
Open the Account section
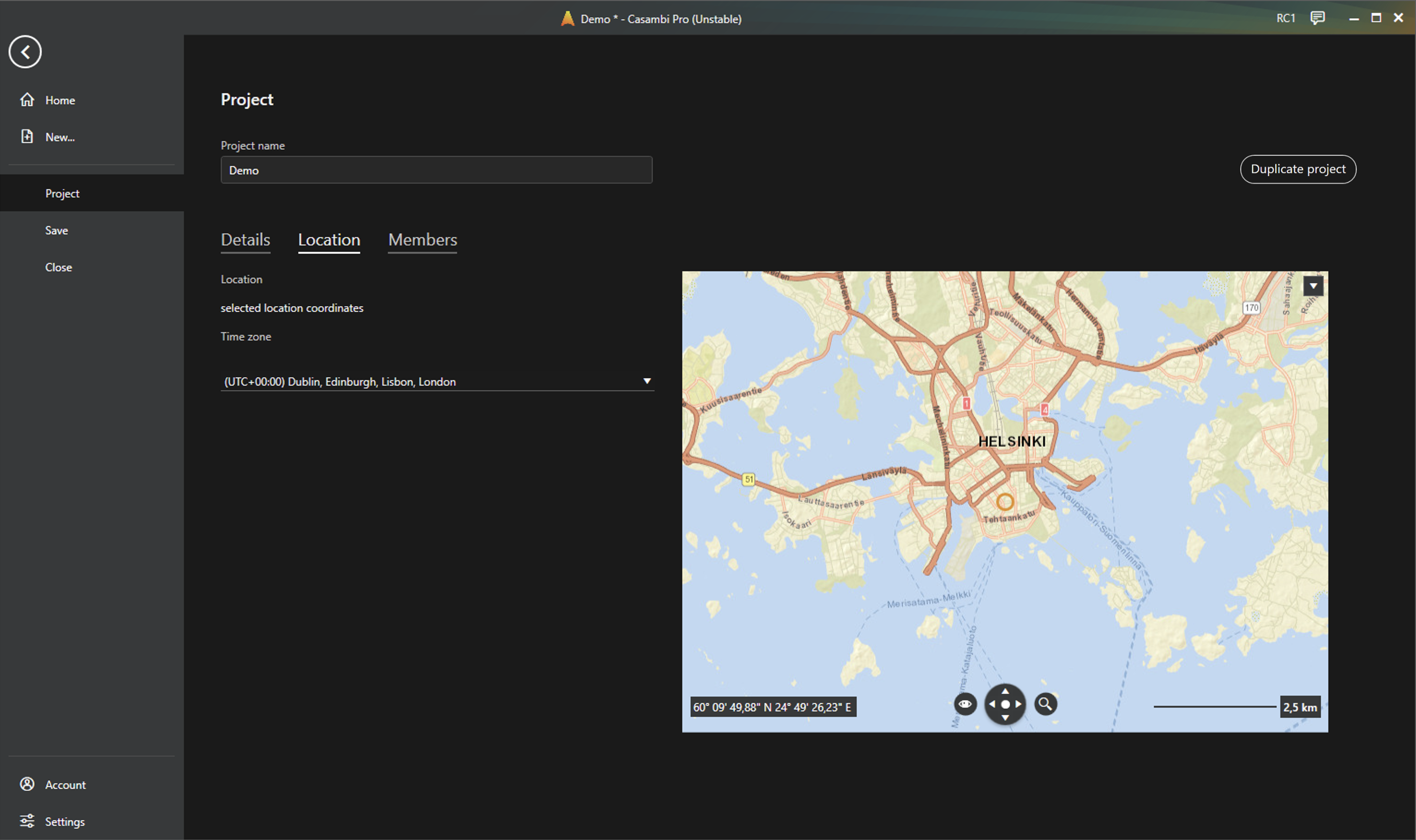point(65,784)
